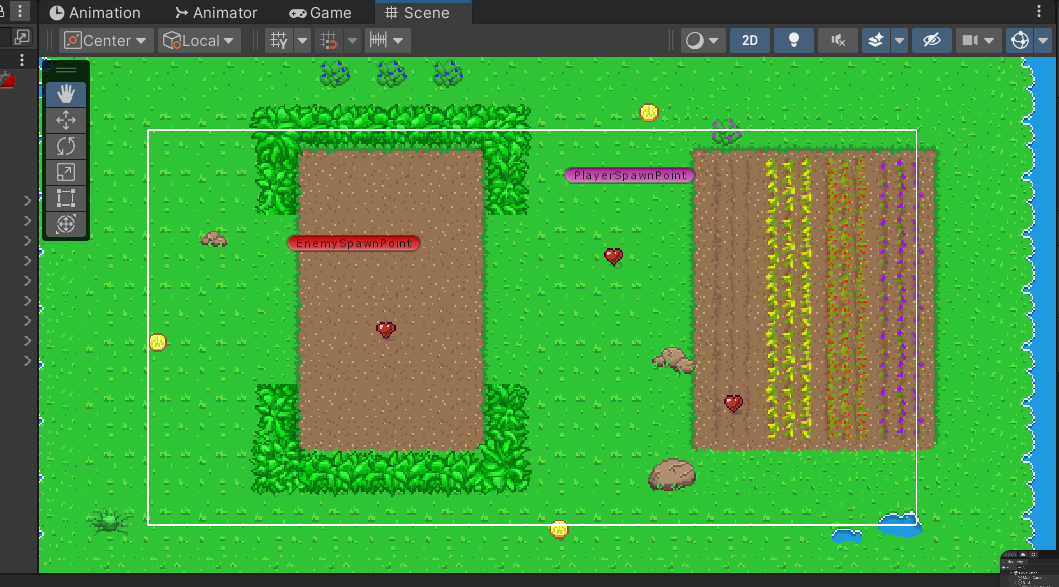Select the green spiky plant outside camera frame
Viewport: 1059px width, 587px height.
(x=109, y=521)
